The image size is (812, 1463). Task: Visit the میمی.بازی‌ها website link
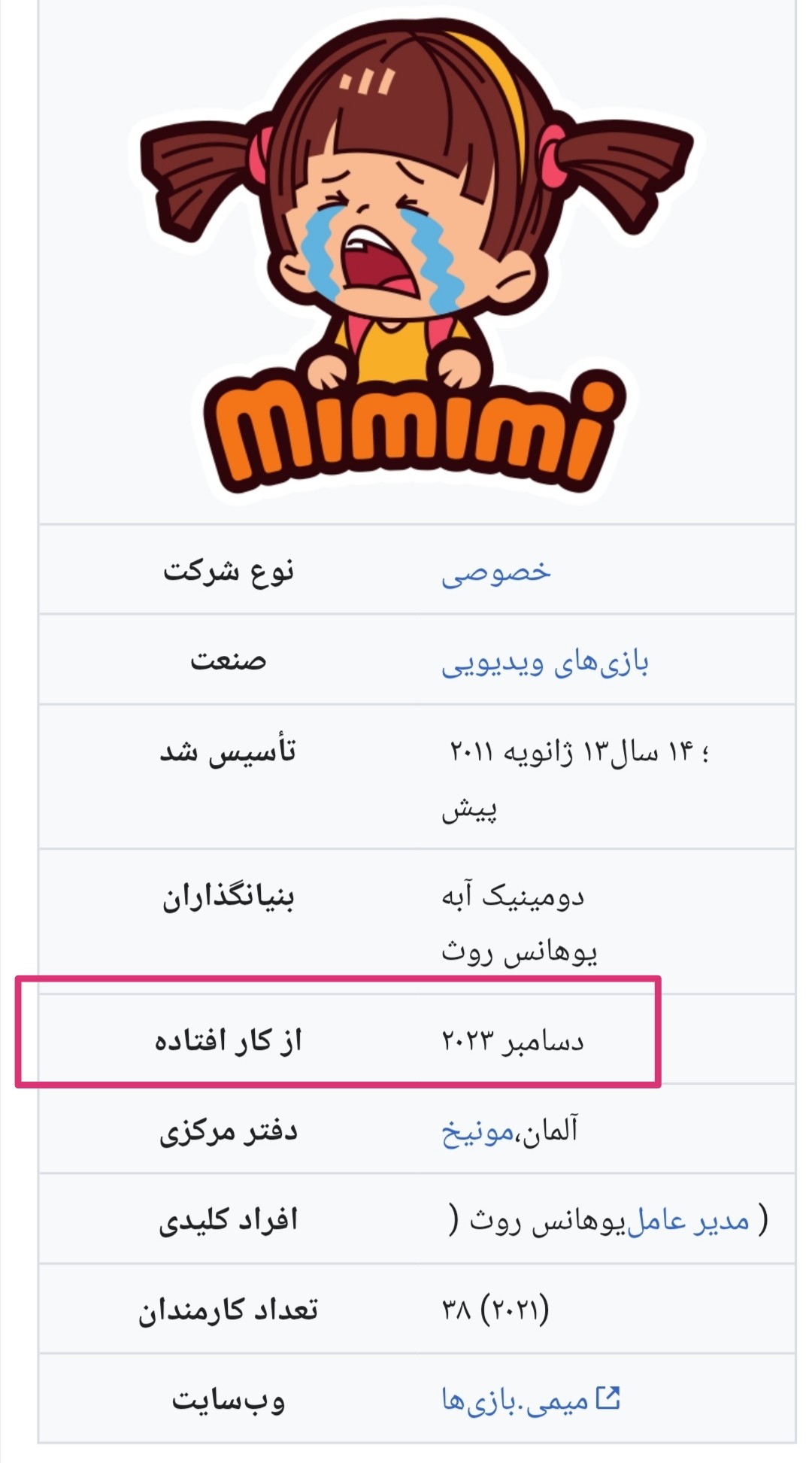tap(515, 1401)
